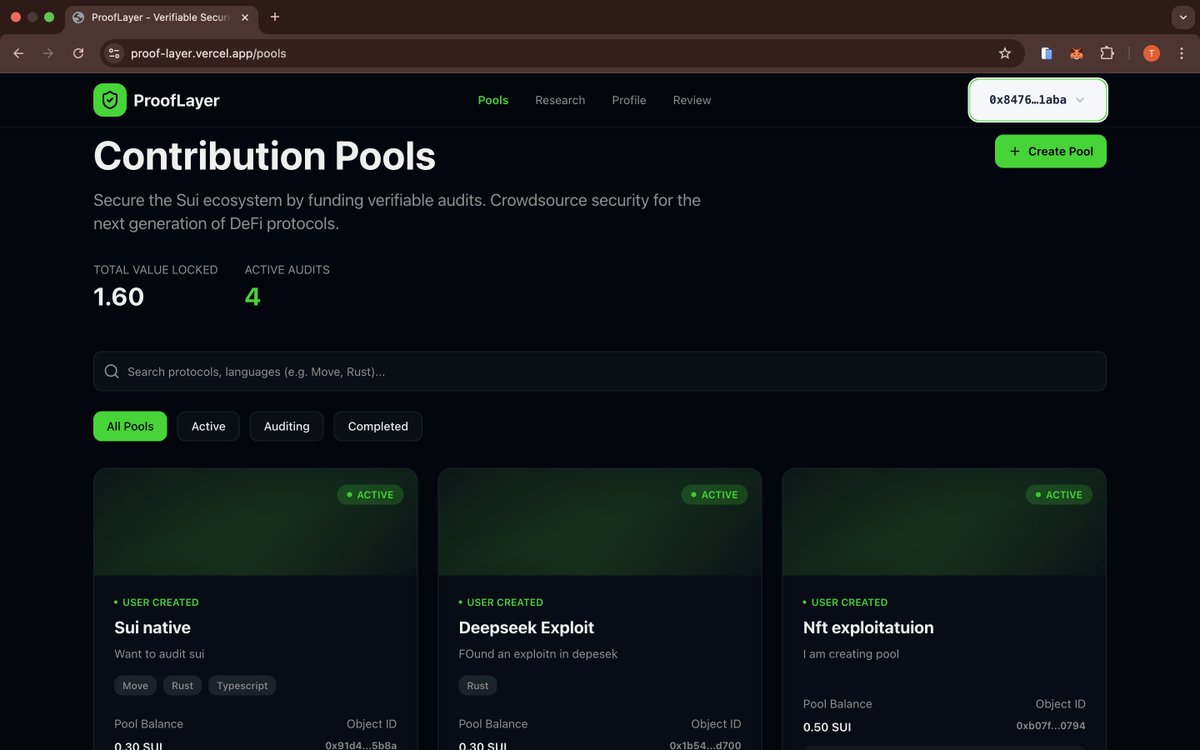Image resolution: width=1200 pixels, height=750 pixels.
Task: Click the 'I am creating pool' description
Action: [x=851, y=654]
